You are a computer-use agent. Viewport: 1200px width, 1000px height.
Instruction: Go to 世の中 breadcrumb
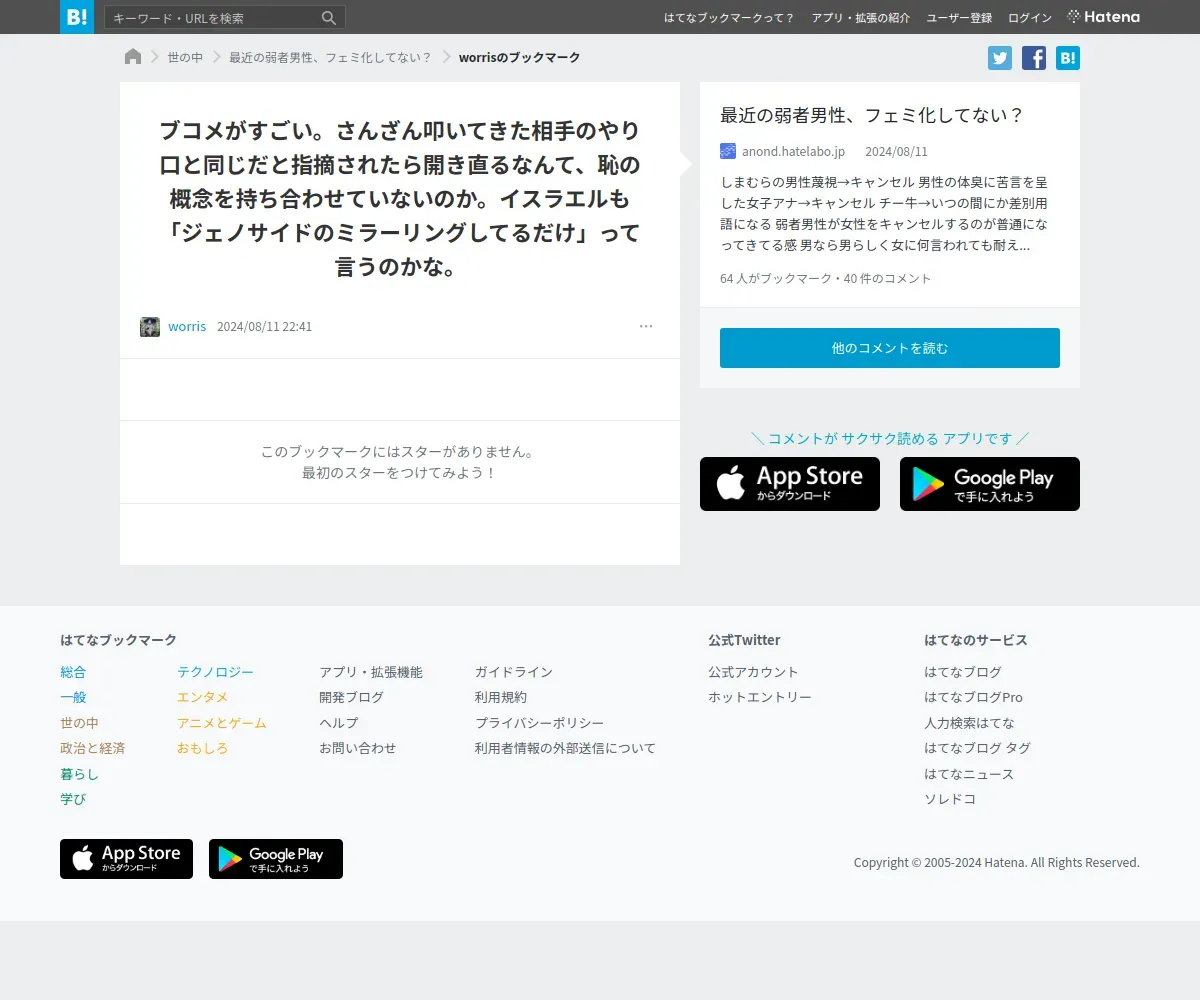(185, 57)
